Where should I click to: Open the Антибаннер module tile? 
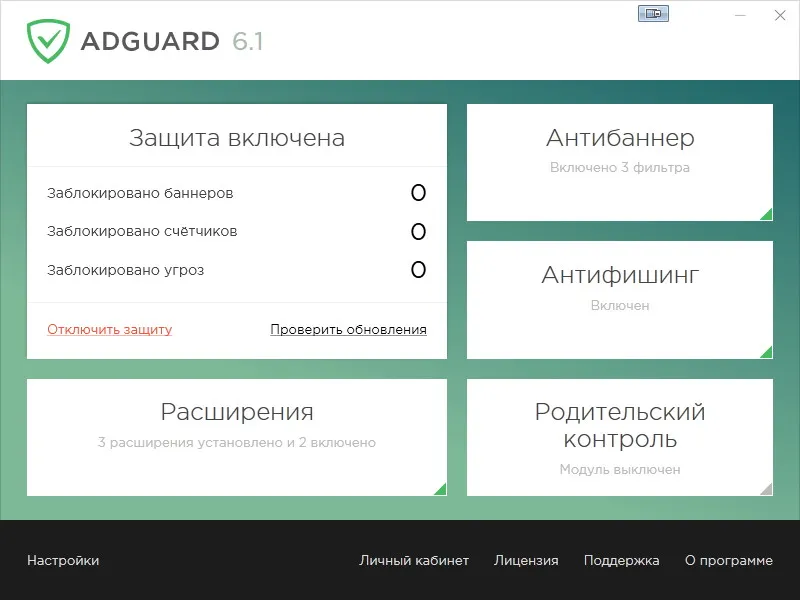(619, 163)
